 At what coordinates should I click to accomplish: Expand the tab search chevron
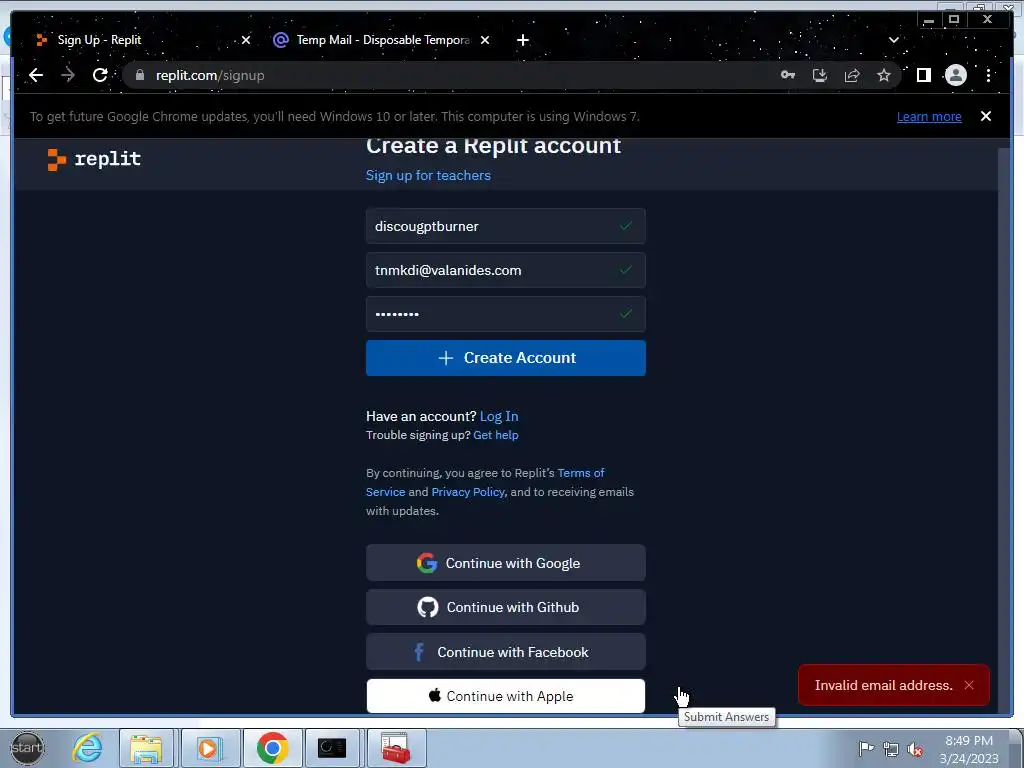click(893, 40)
